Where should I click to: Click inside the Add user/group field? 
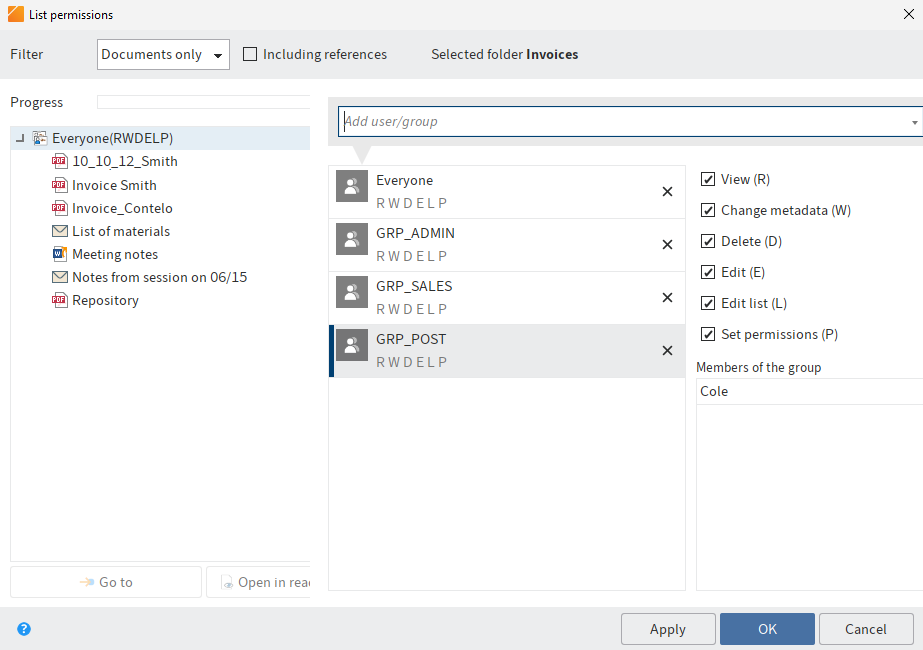click(500, 121)
